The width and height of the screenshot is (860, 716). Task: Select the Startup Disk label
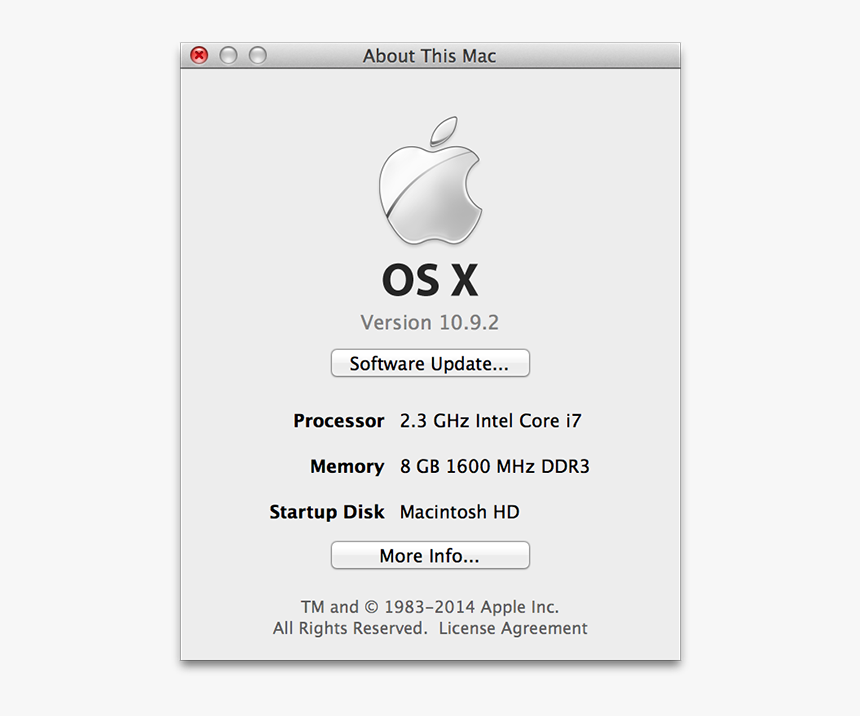(x=327, y=512)
